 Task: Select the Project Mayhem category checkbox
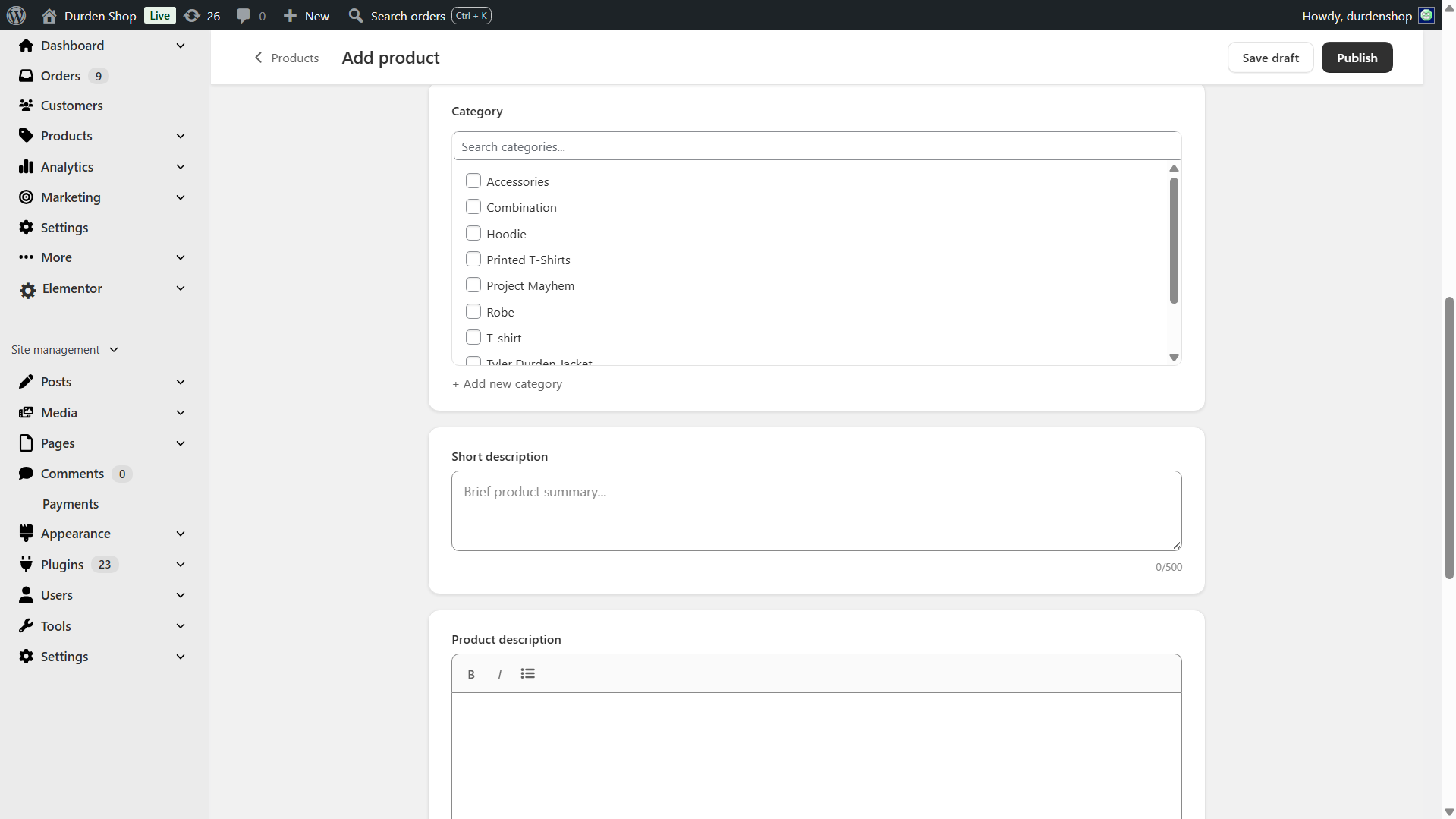coord(473,285)
